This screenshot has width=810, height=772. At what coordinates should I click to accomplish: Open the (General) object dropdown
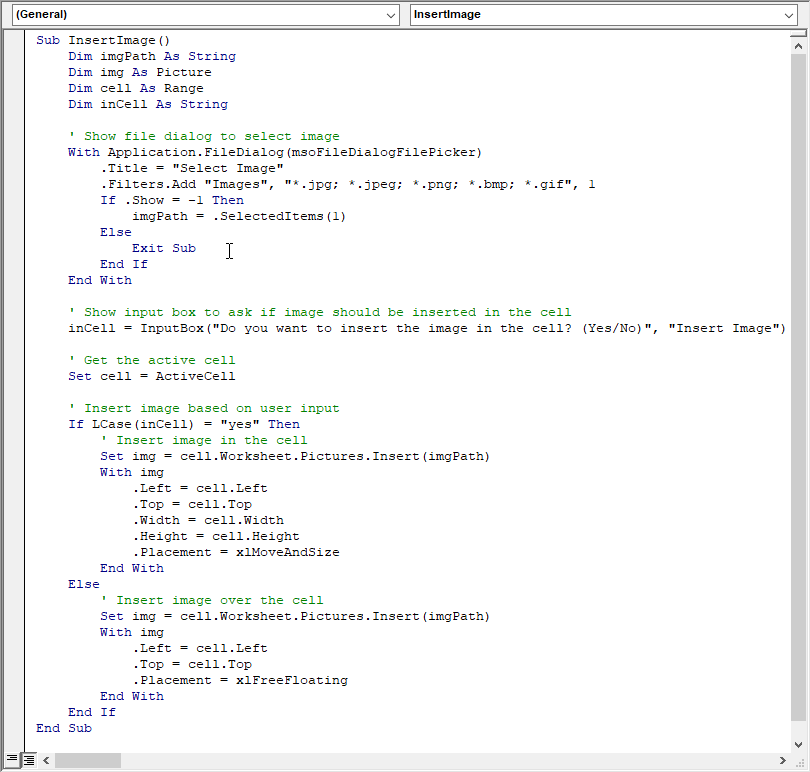click(x=205, y=14)
